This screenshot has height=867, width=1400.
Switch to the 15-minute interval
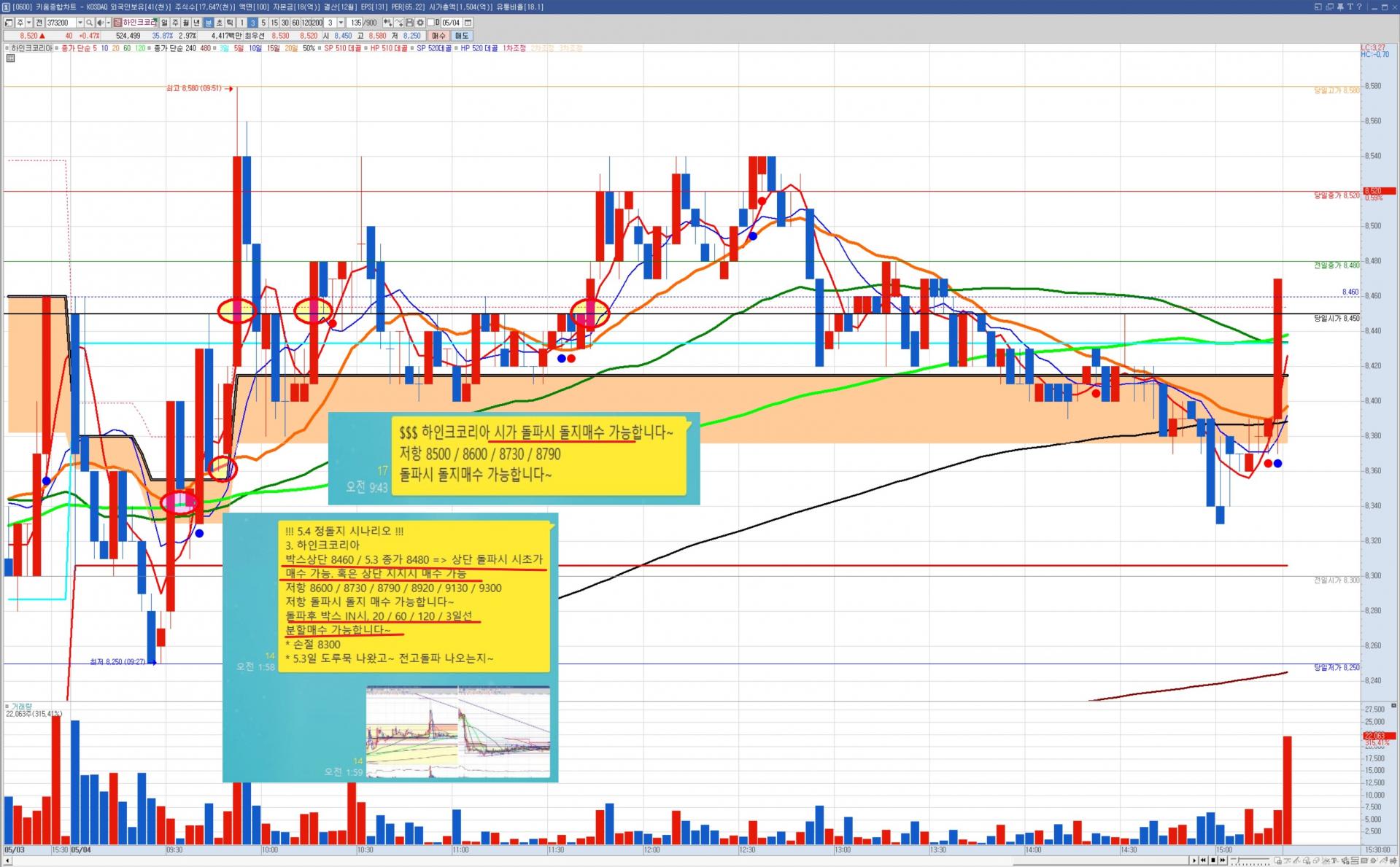click(275, 23)
